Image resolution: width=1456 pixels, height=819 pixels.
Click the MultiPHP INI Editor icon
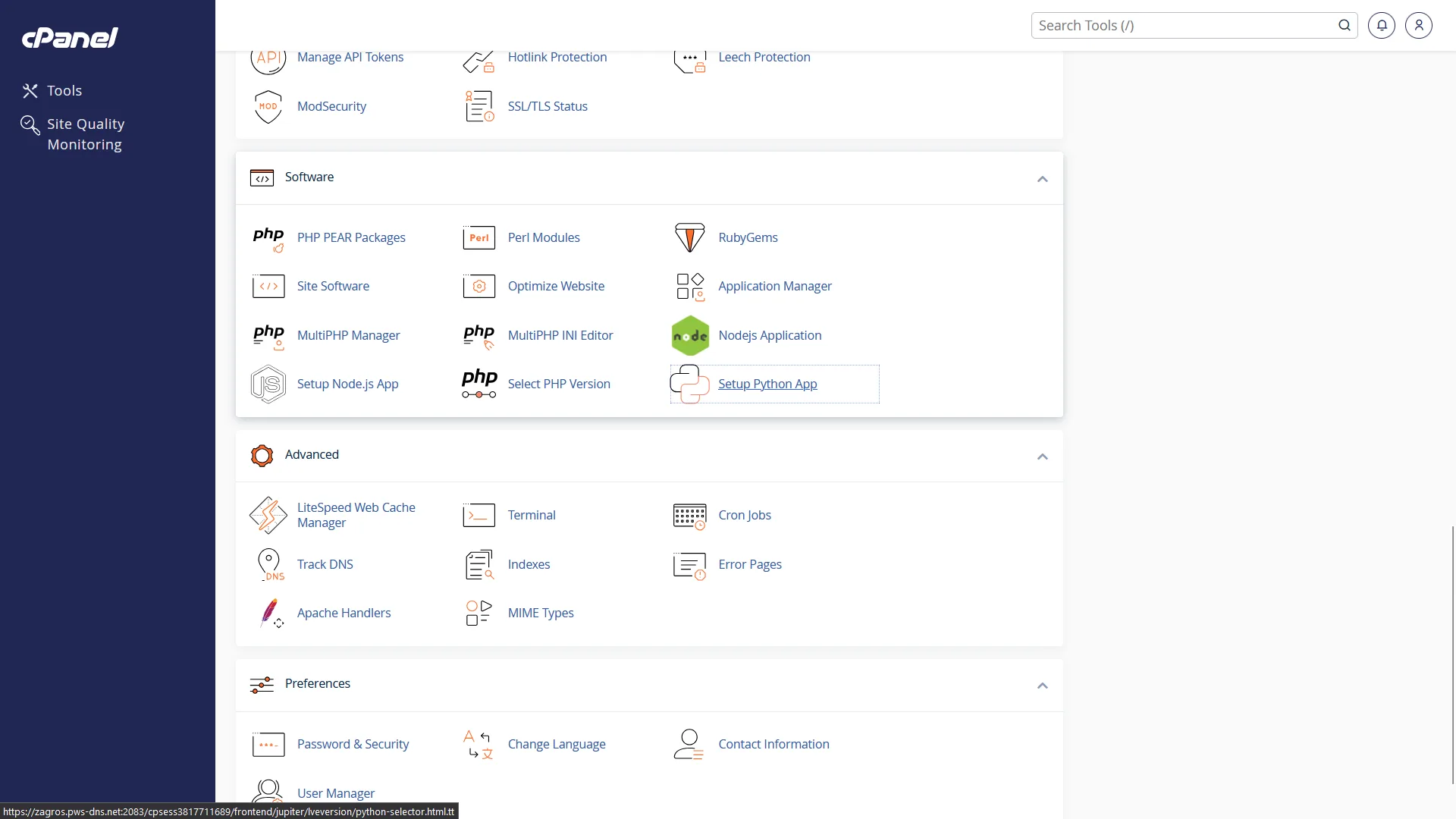click(479, 336)
